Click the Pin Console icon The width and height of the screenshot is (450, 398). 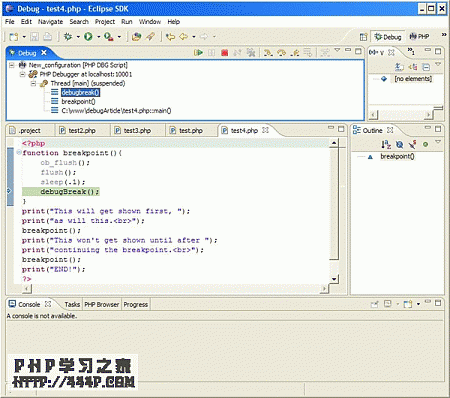[x=375, y=304]
